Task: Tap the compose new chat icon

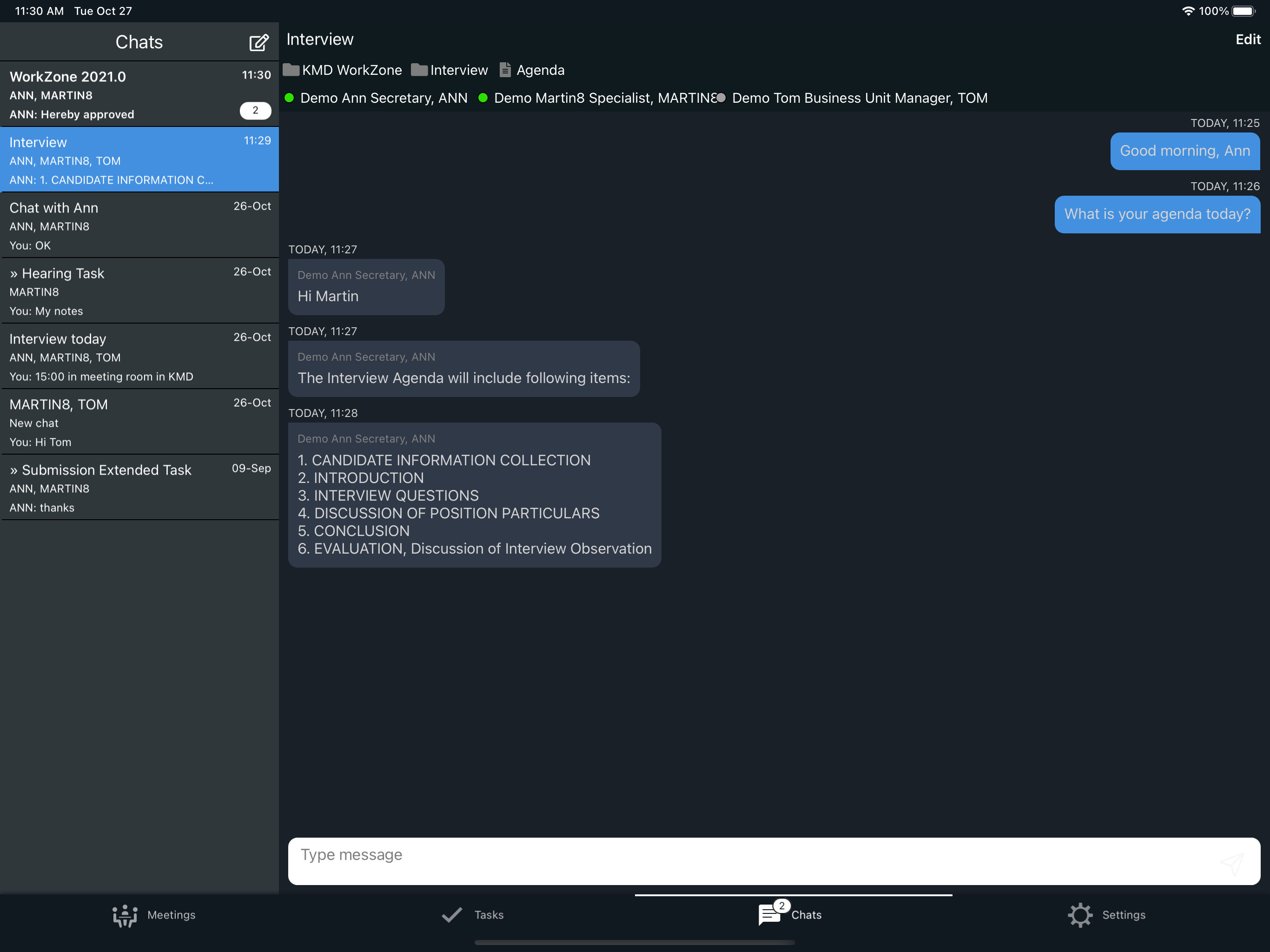Action: click(x=258, y=42)
